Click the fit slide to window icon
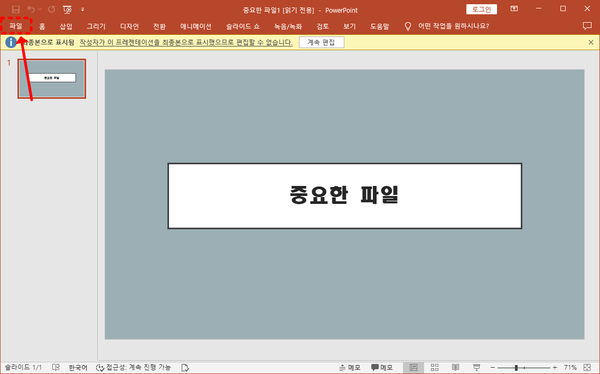Image resolution: width=600 pixels, height=374 pixels. [x=587, y=367]
